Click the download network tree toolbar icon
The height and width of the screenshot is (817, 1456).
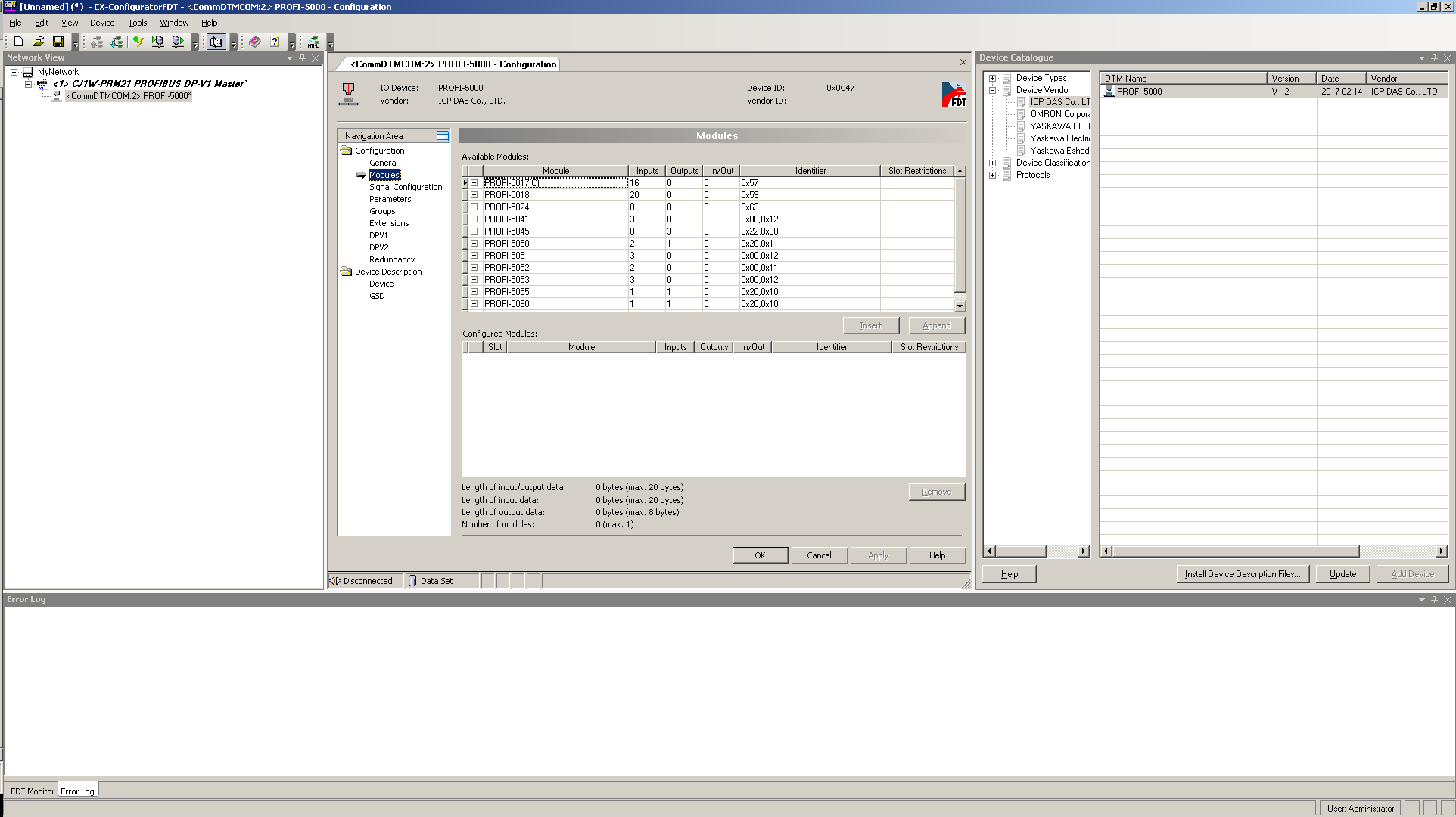point(117,42)
